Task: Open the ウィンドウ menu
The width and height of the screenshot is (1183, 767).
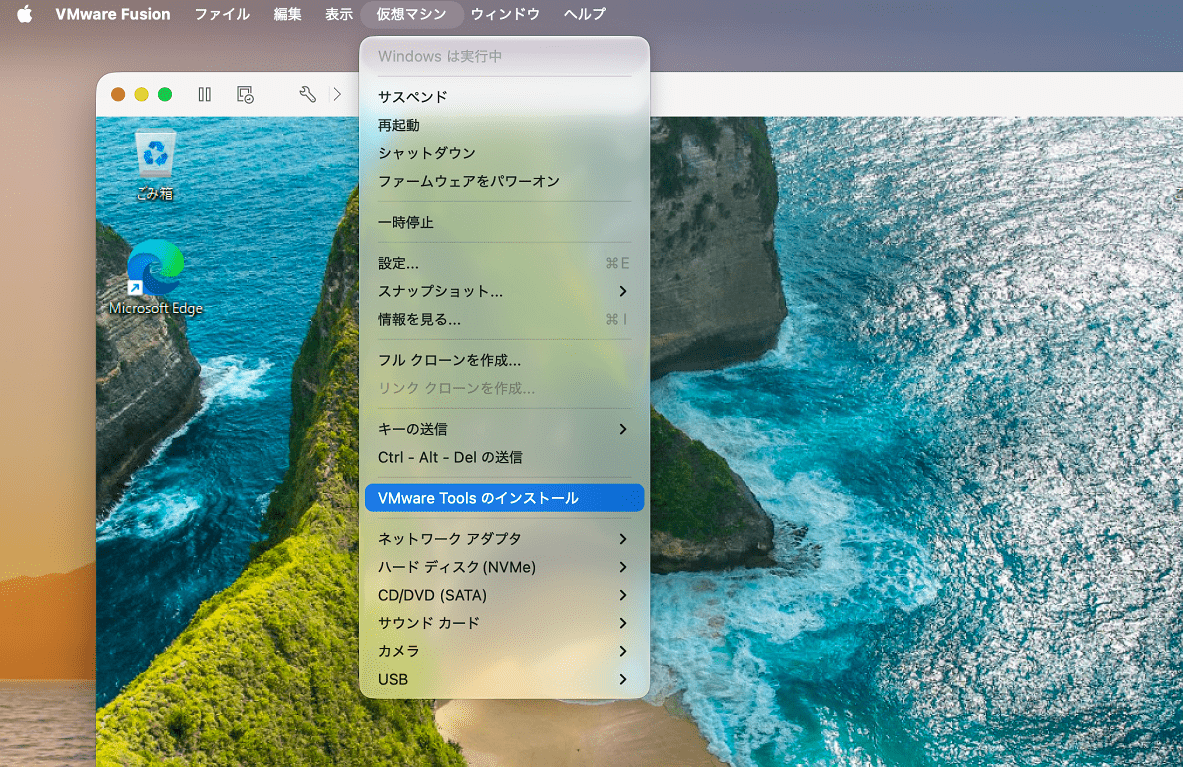Action: tap(505, 14)
